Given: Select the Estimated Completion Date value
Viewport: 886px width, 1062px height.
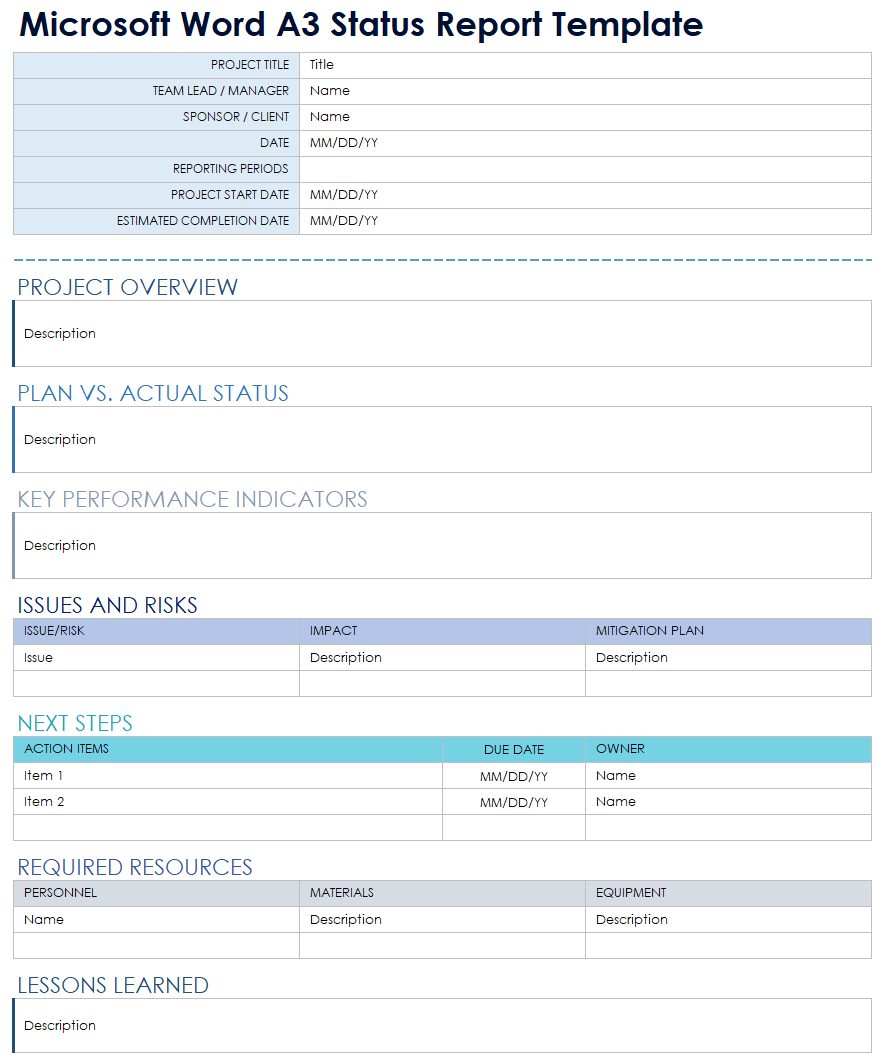Looking at the screenshot, I should point(584,221).
